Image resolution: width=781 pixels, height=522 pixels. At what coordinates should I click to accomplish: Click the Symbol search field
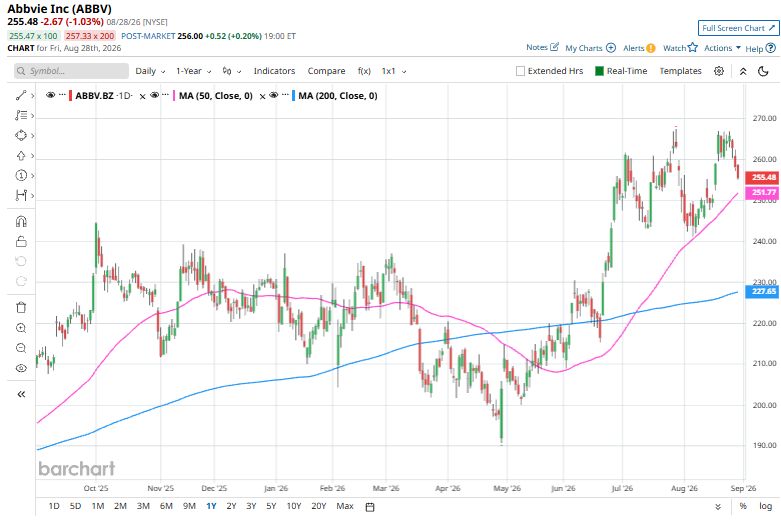71,71
